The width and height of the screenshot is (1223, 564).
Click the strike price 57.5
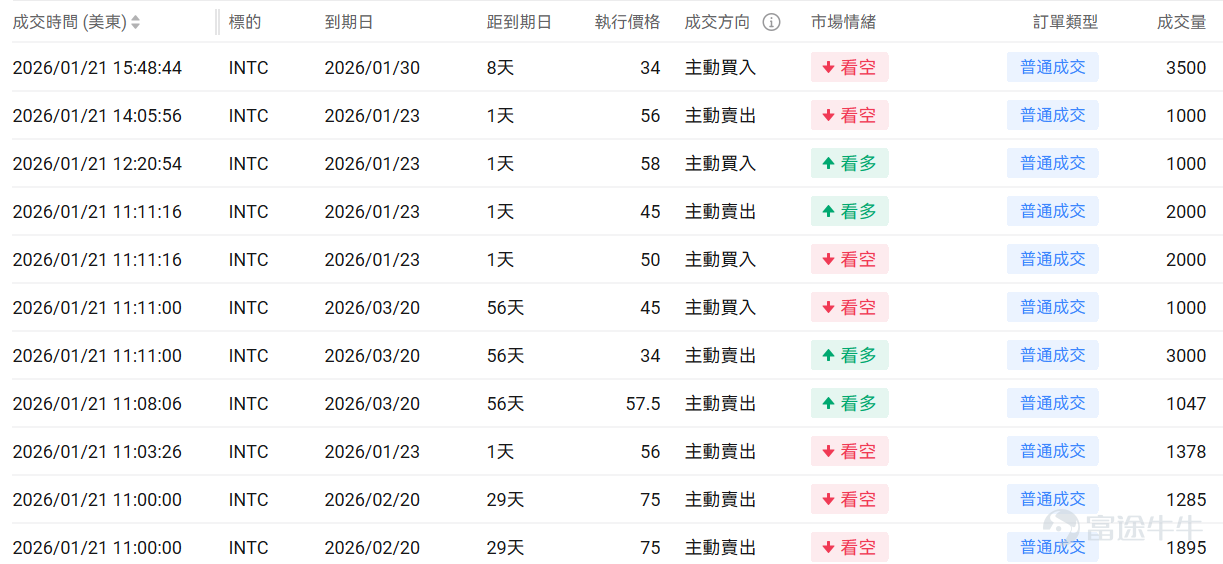pyautogui.click(x=643, y=404)
